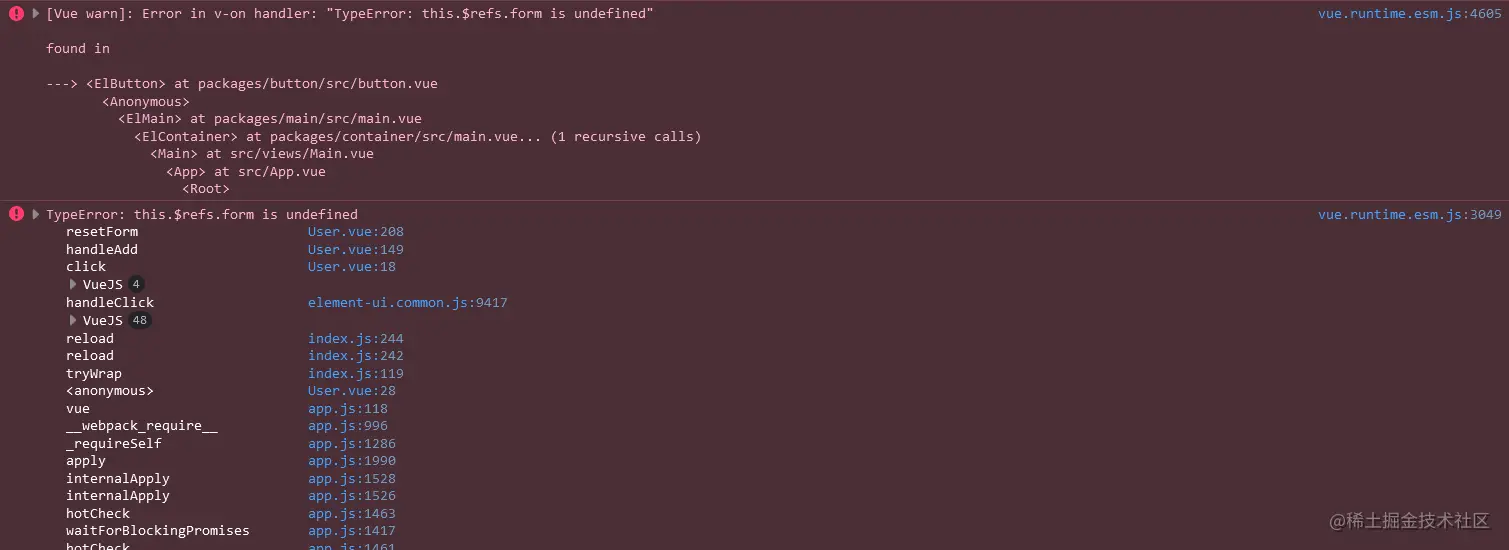Collapse the TypeError stack trace arrow

[36, 214]
